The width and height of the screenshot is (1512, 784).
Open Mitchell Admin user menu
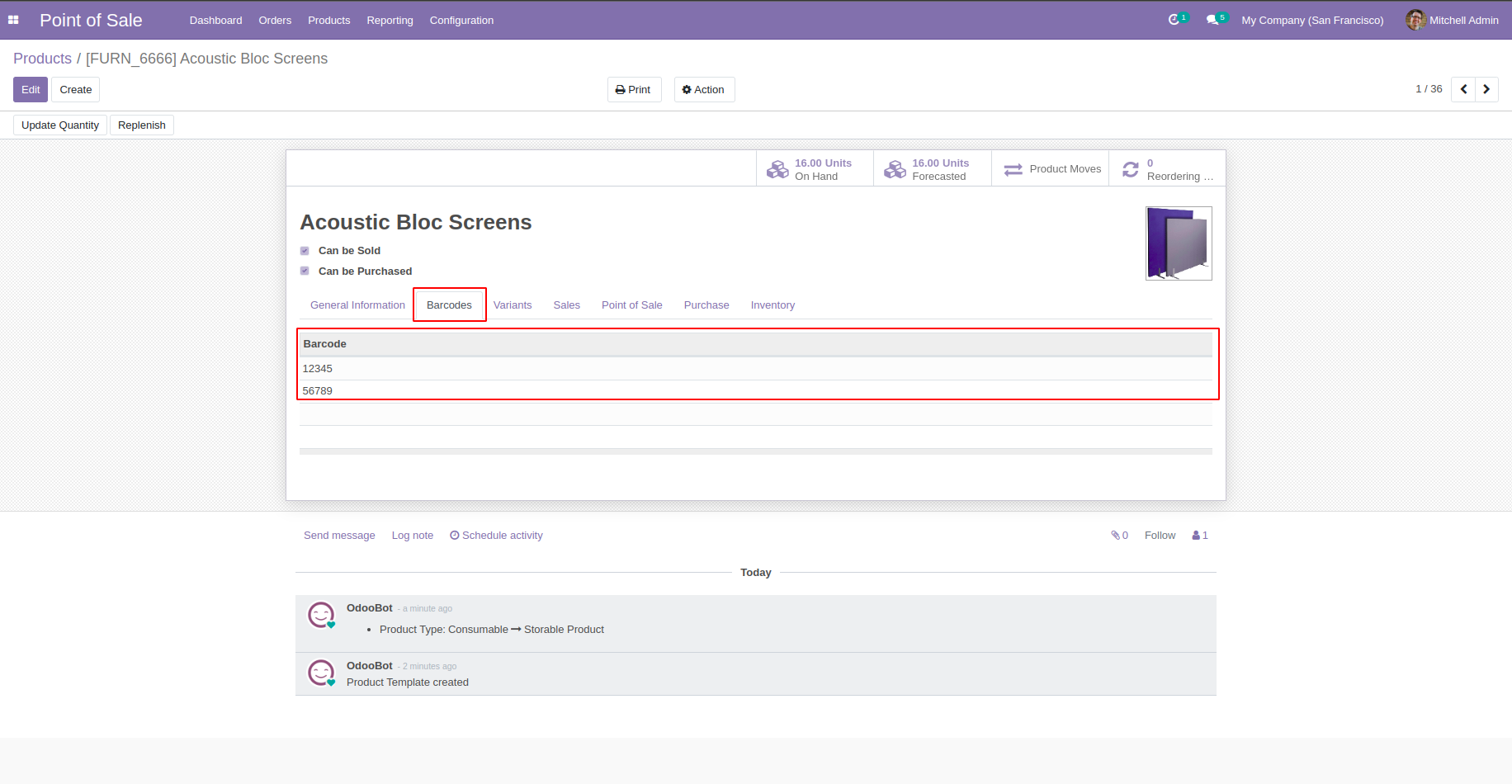pos(1452,20)
